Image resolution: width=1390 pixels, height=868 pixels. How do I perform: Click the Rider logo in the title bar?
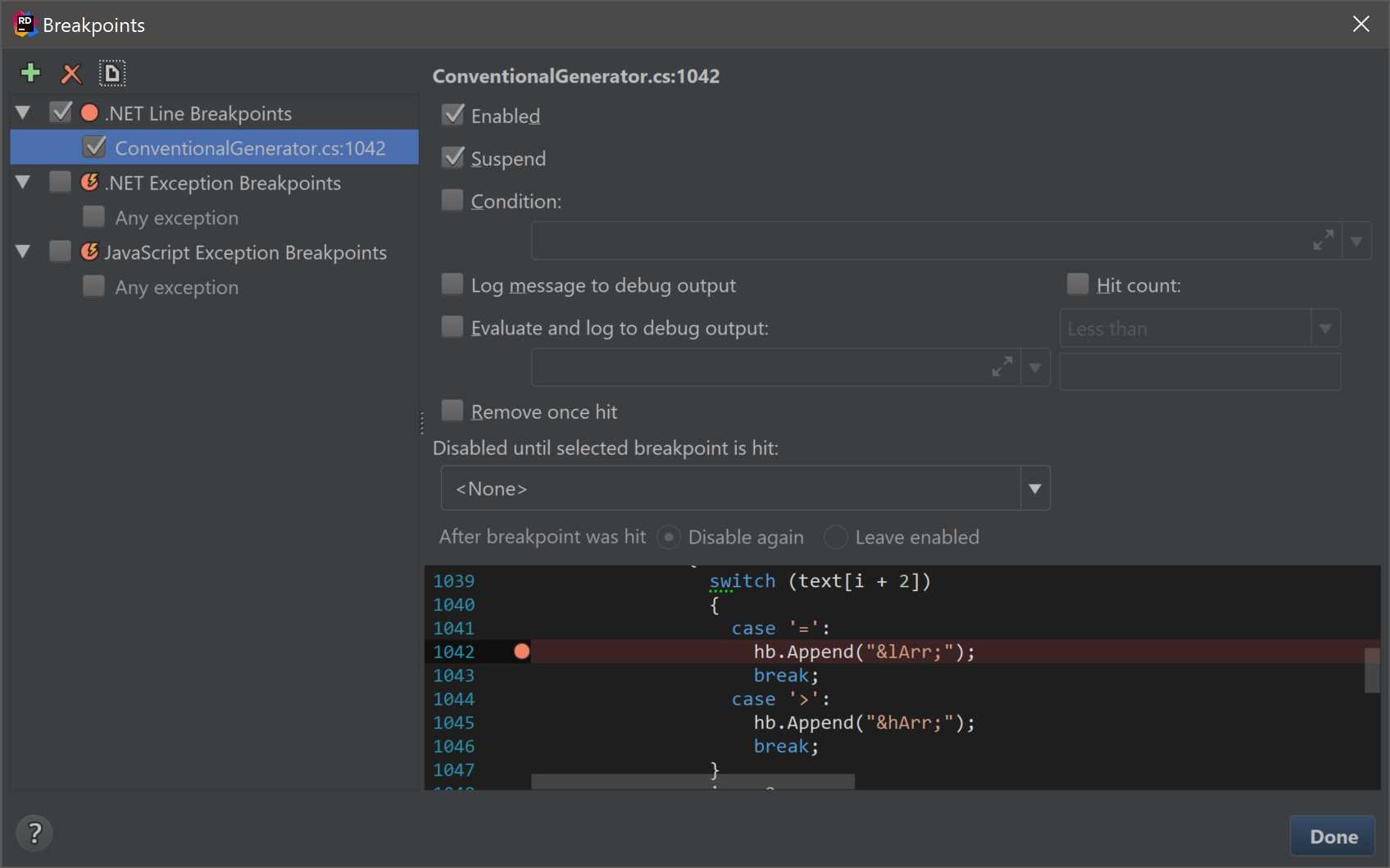25,25
